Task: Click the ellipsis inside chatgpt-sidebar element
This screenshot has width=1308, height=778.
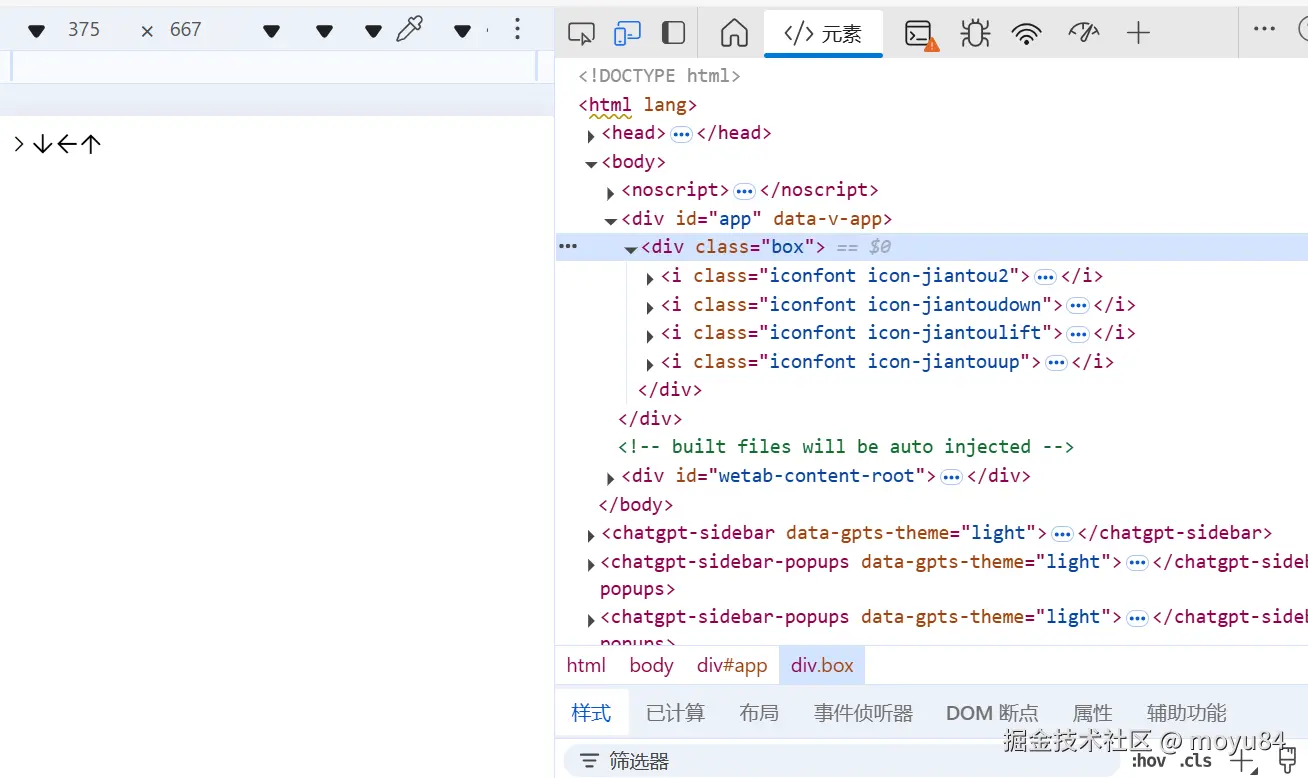Action: pos(1062,534)
